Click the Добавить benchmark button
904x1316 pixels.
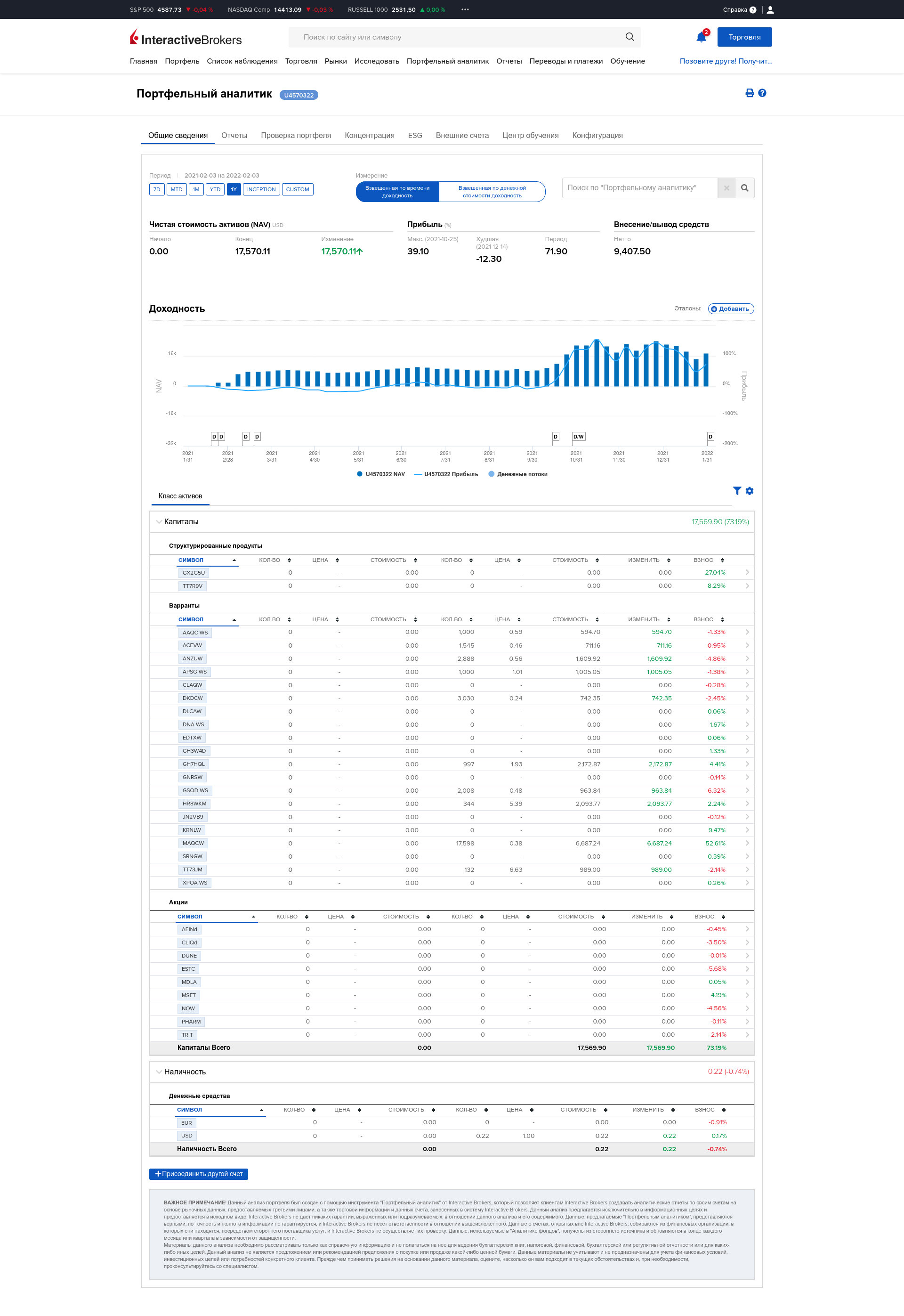pyautogui.click(x=730, y=309)
